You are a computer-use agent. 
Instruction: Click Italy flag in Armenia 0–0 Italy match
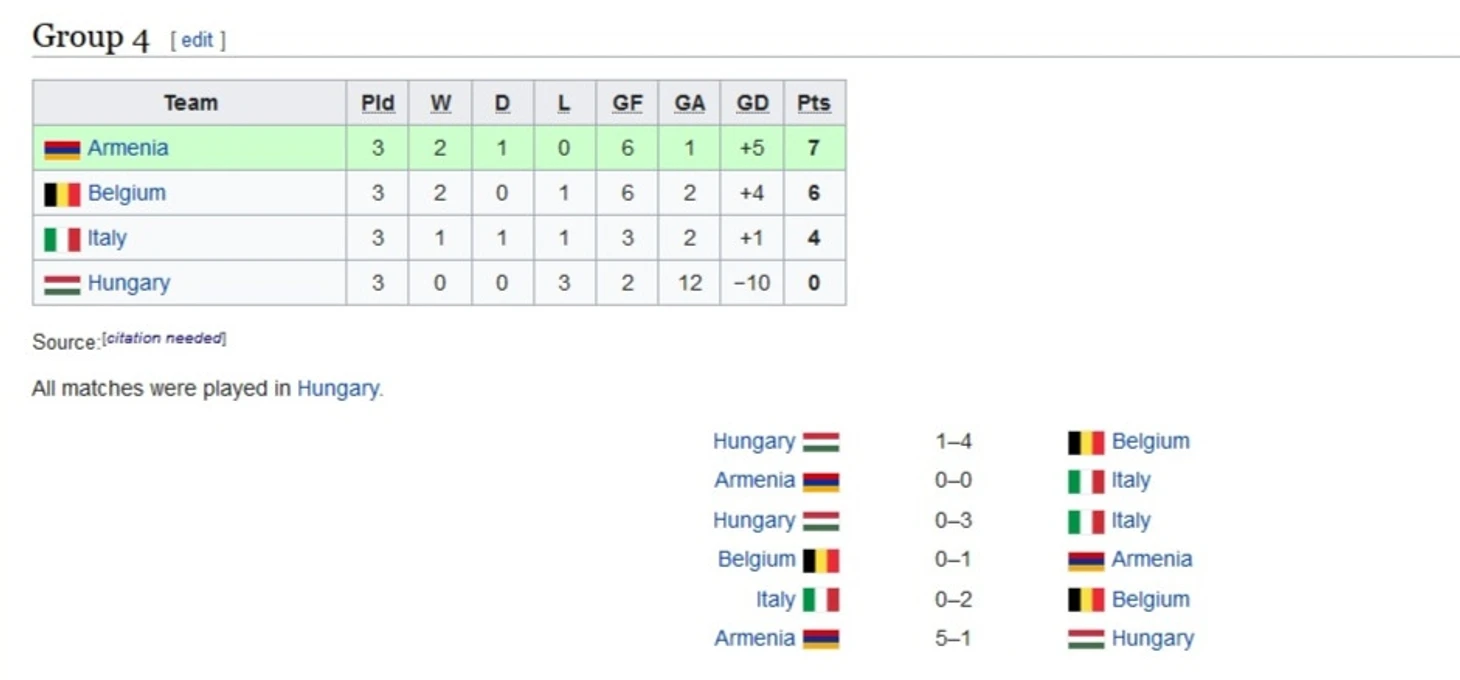click(x=1086, y=482)
